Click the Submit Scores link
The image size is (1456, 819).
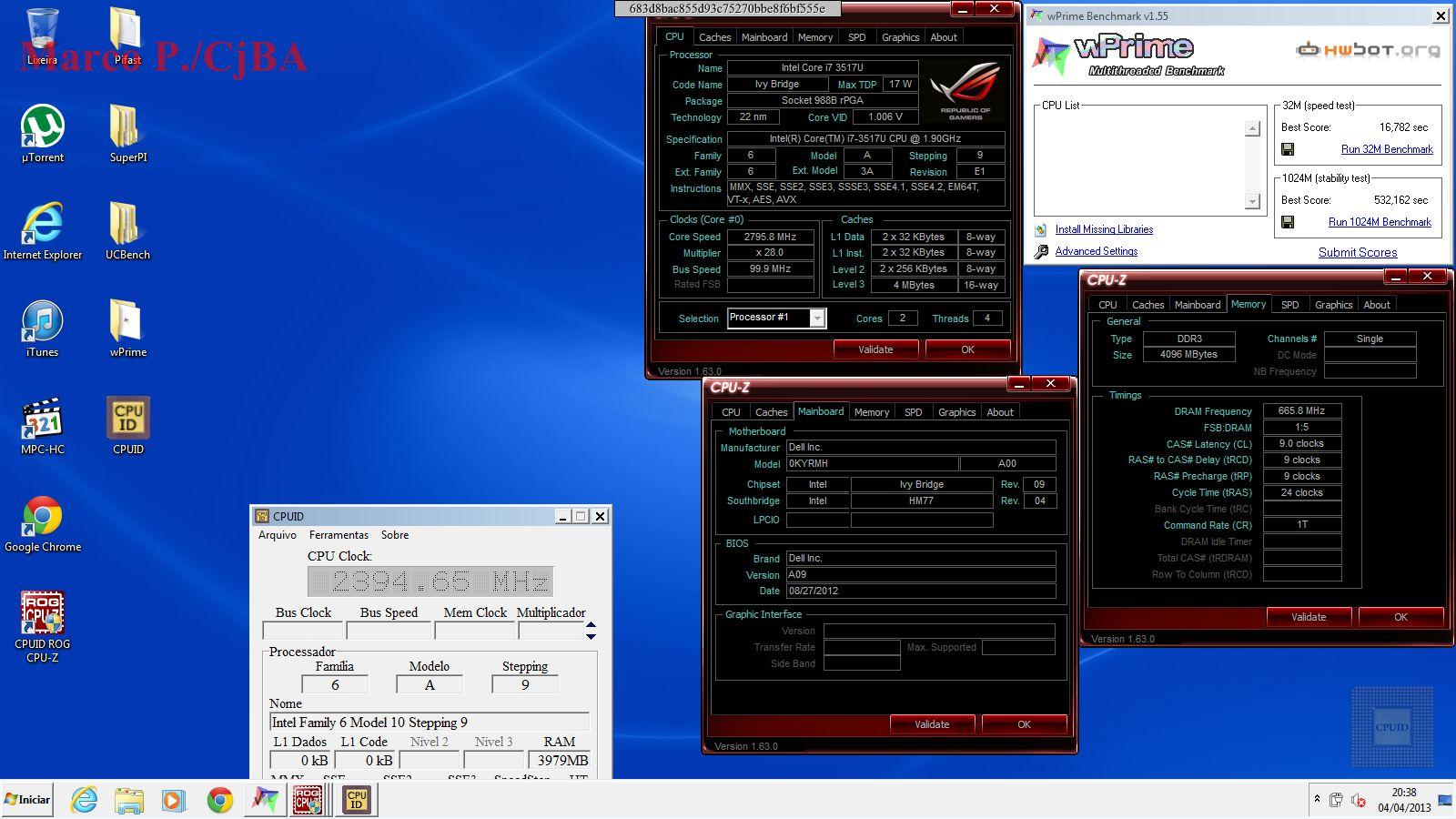1358,253
